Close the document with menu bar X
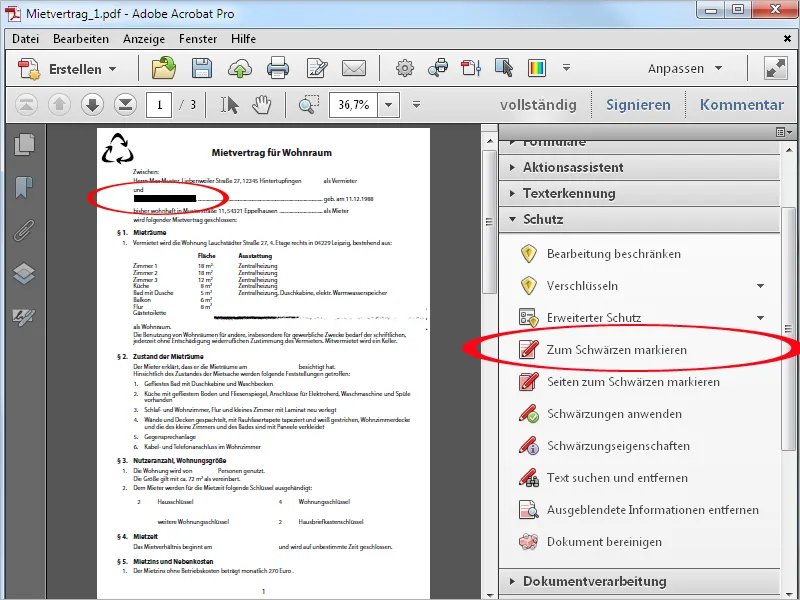 click(x=787, y=39)
